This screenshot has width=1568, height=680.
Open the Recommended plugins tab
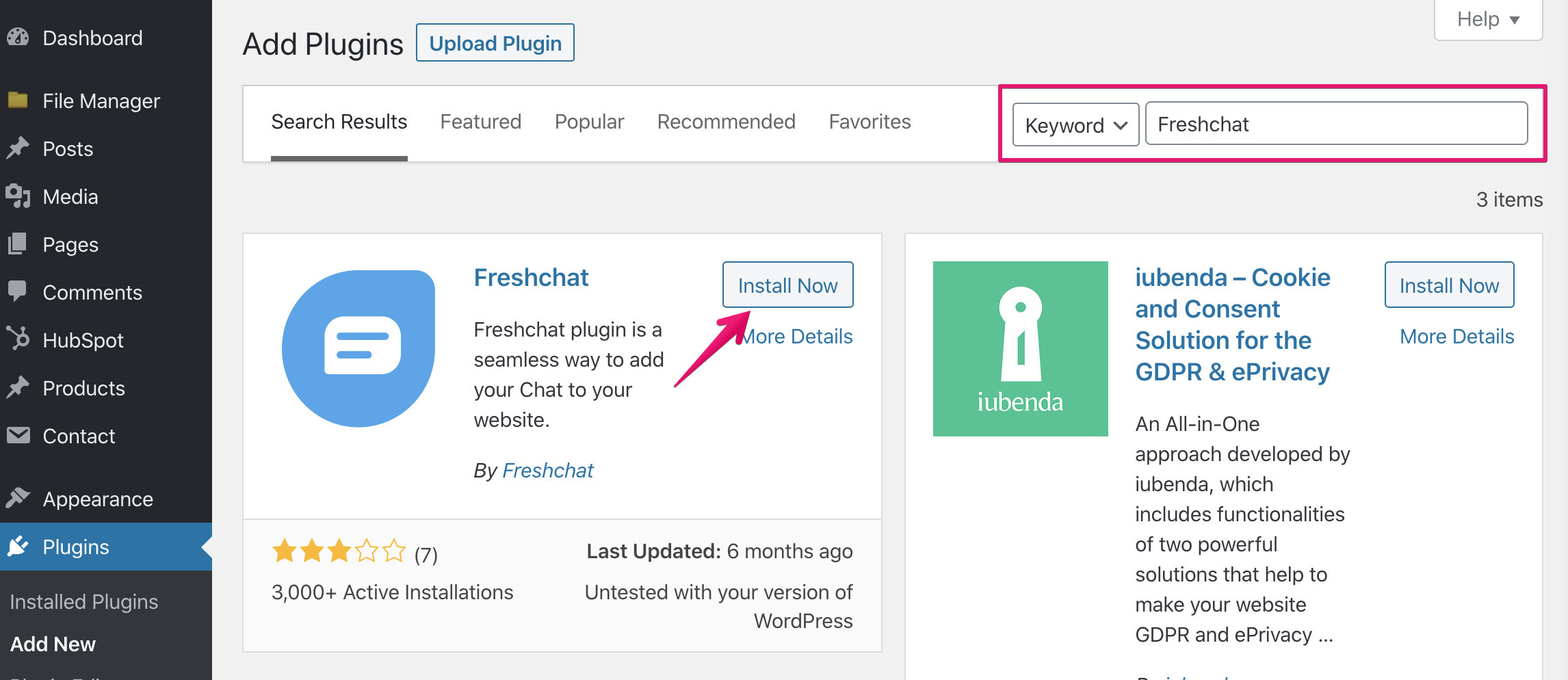(x=727, y=122)
